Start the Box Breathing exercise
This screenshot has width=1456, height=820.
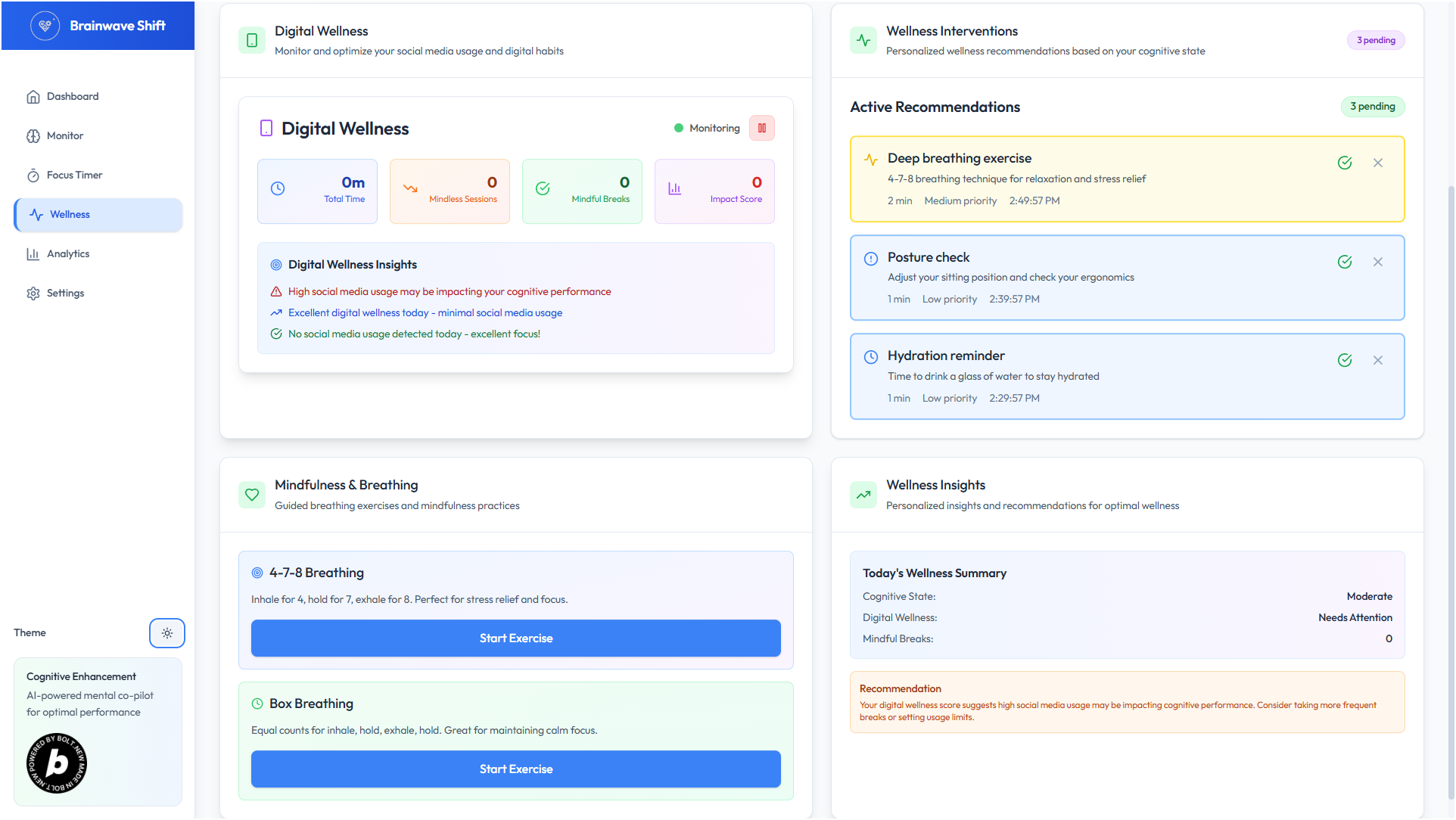tap(515, 769)
